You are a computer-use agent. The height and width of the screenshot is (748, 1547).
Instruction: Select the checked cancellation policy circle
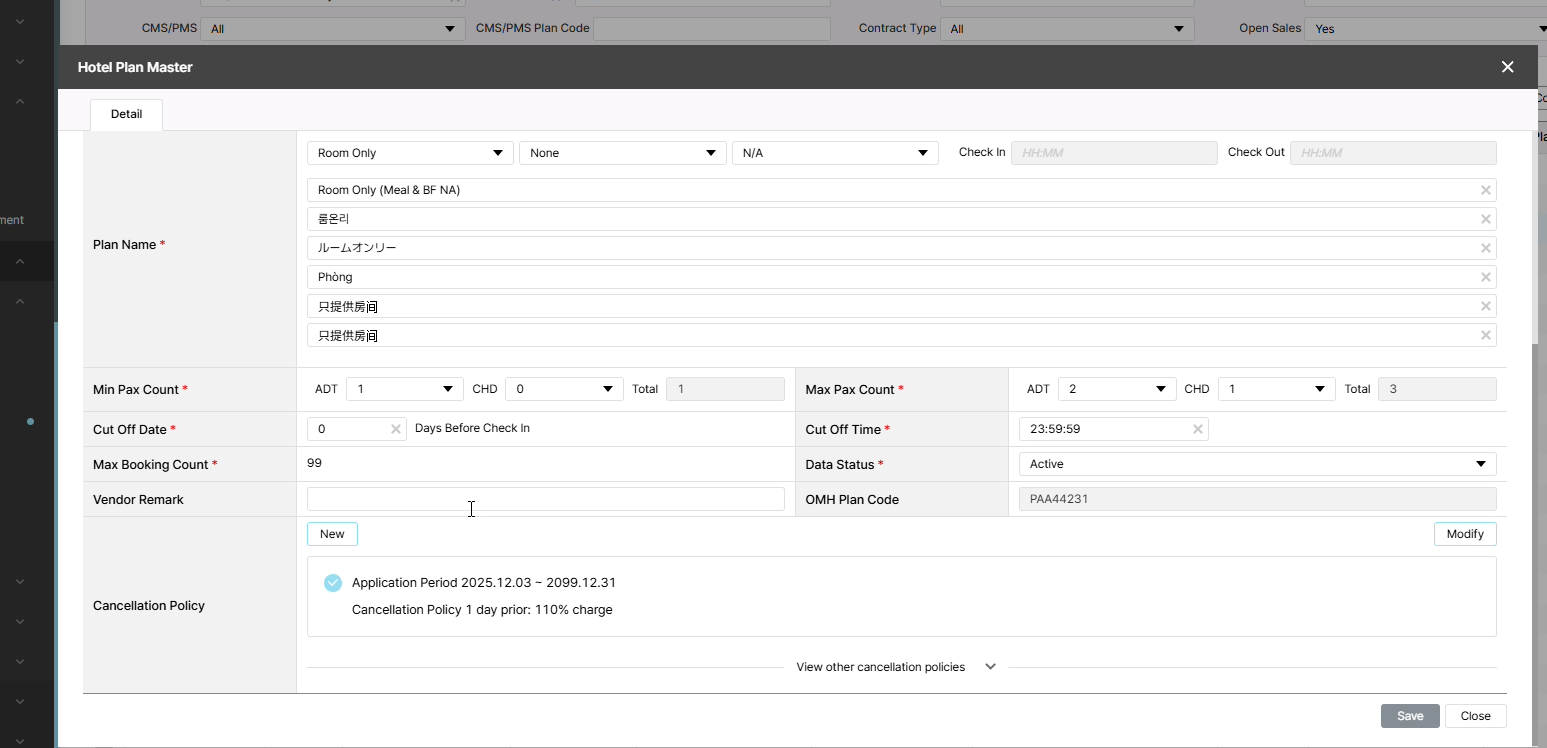[x=333, y=583]
